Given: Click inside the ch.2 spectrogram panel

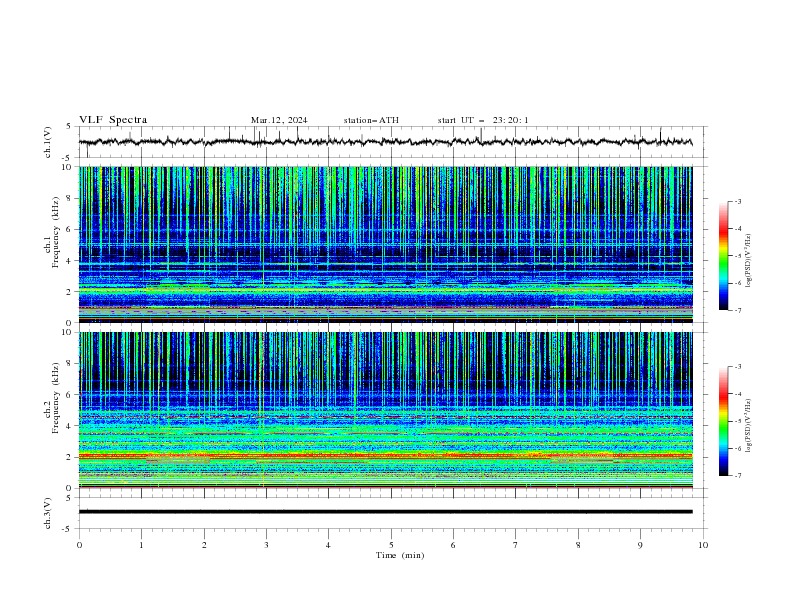Looking at the screenshot, I should (385, 410).
